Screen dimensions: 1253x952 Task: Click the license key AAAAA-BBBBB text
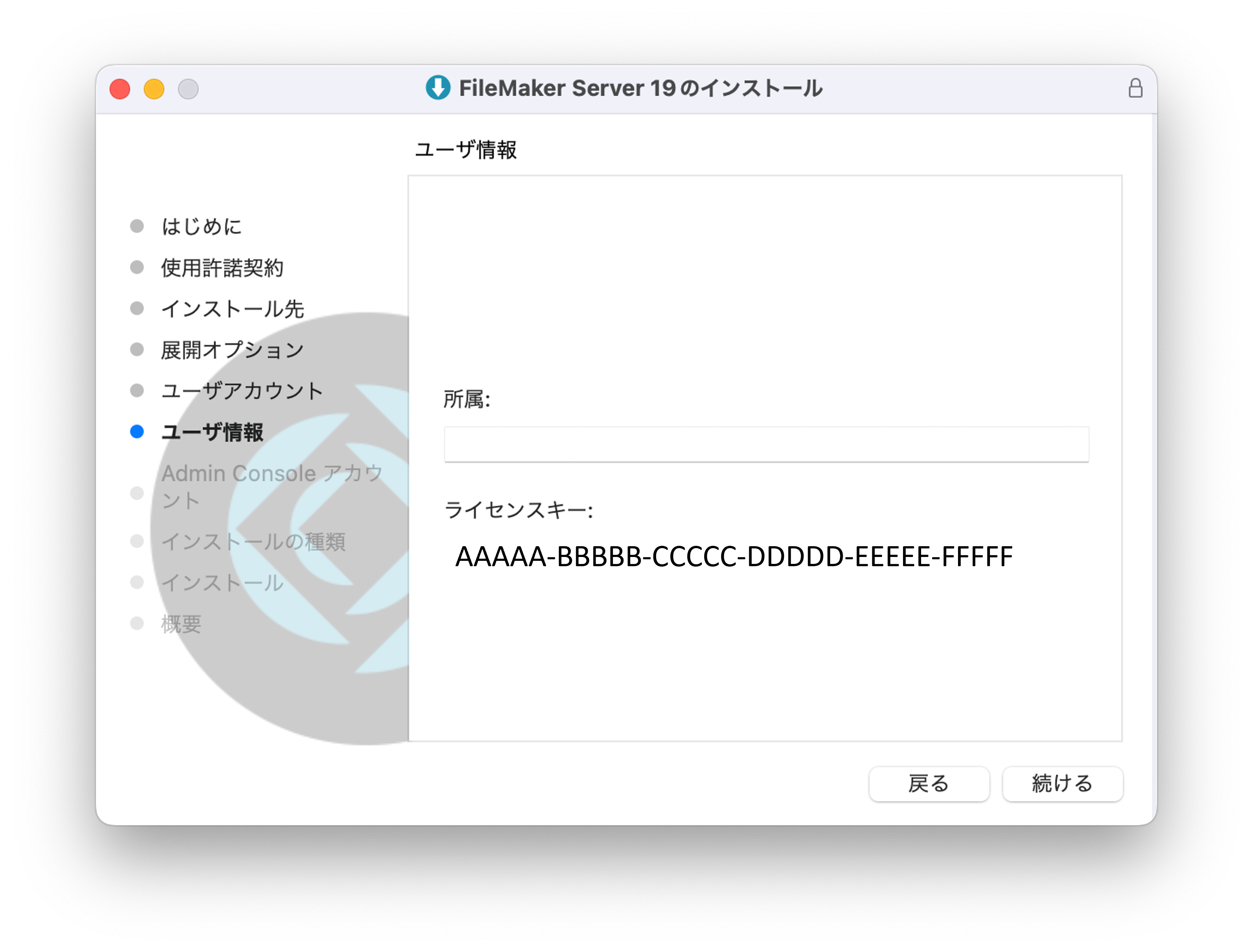coord(734,557)
